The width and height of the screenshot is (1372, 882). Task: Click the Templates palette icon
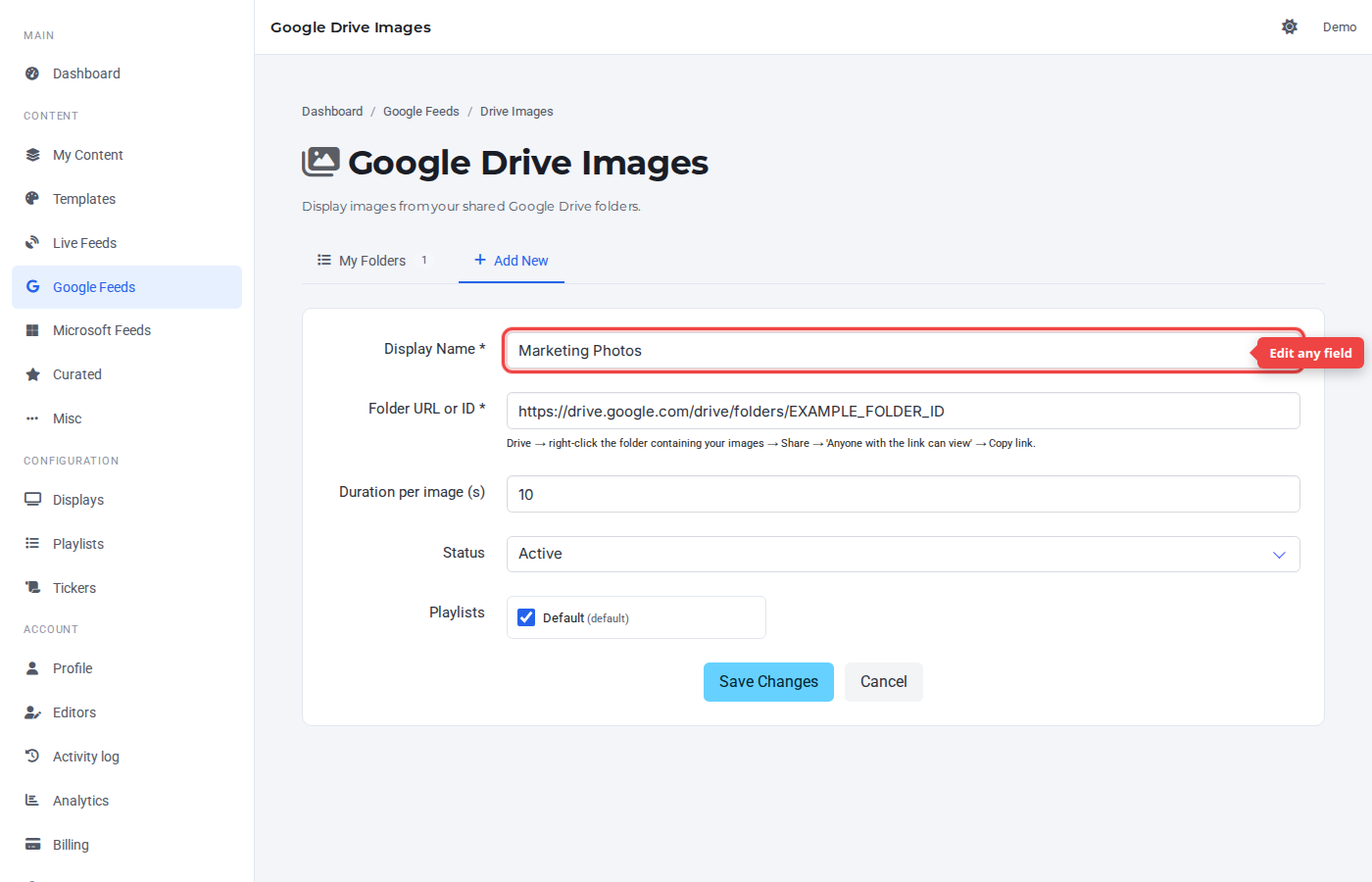[x=32, y=199]
